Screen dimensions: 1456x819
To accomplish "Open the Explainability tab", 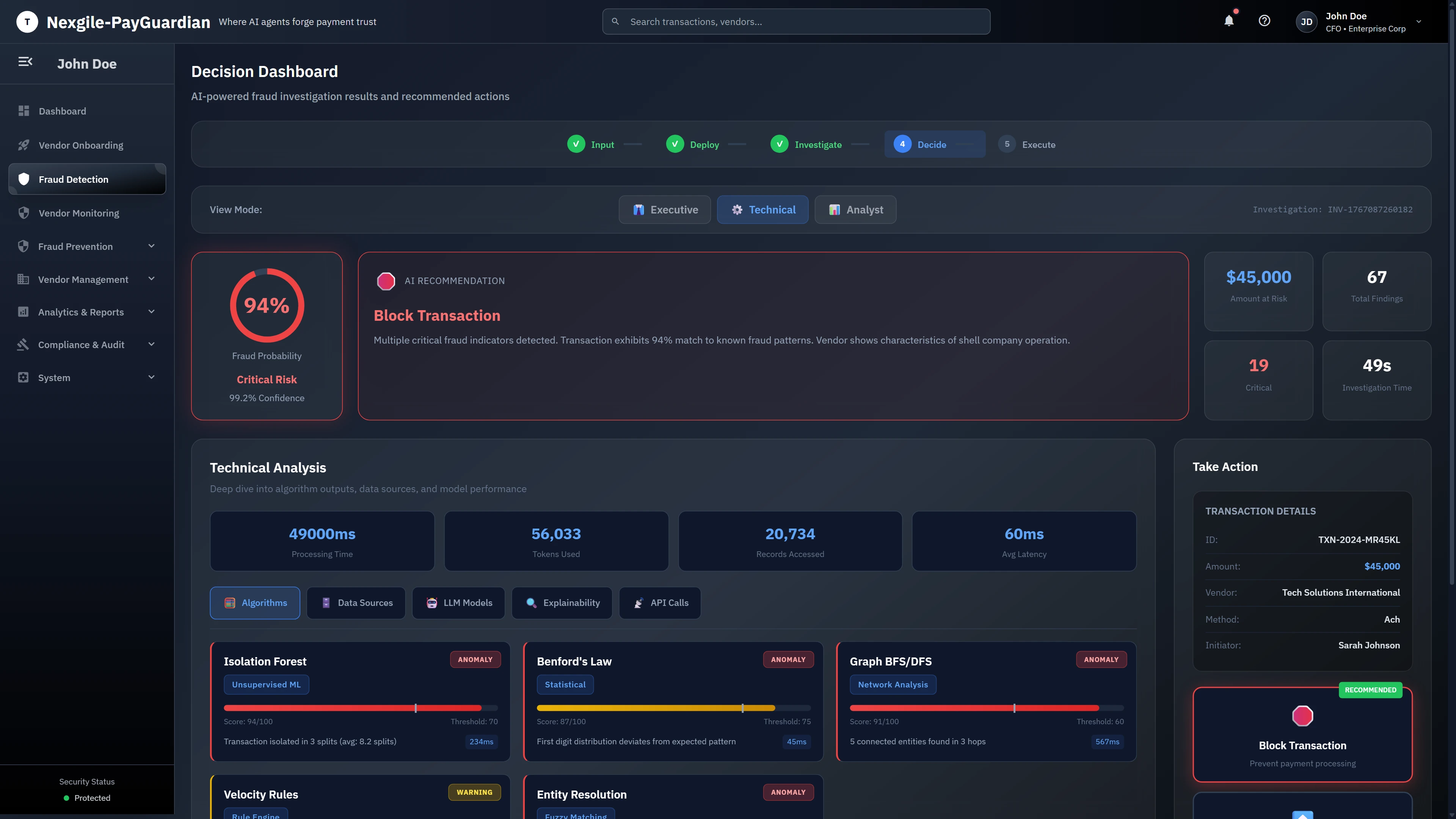I will point(561,602).
